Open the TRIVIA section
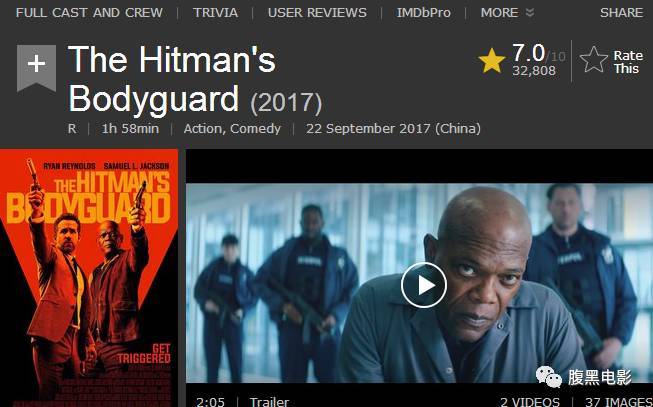Screen dimensions: 653x407 coord(215,12)
